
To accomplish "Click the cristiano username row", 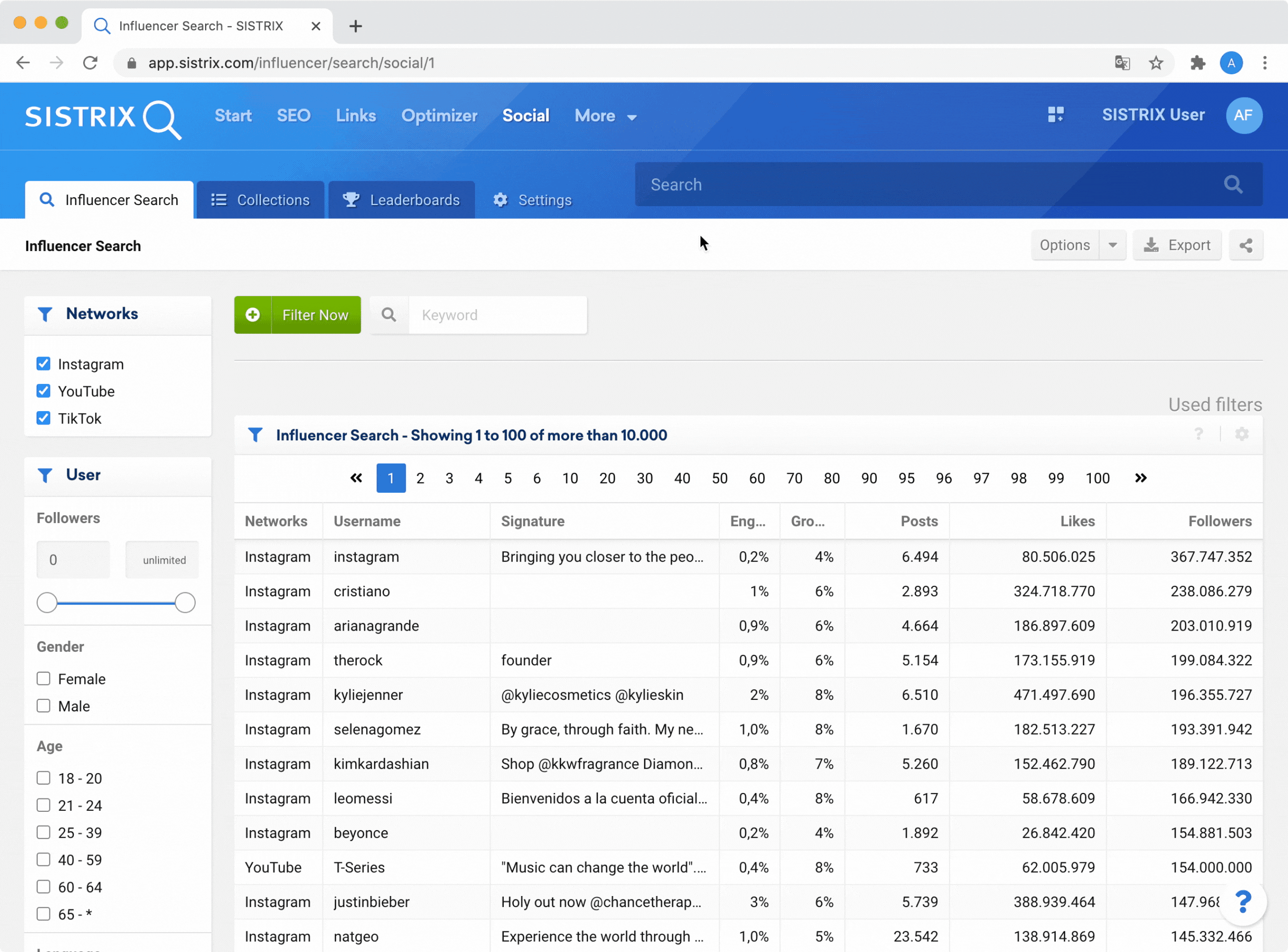I will [363, 591].
